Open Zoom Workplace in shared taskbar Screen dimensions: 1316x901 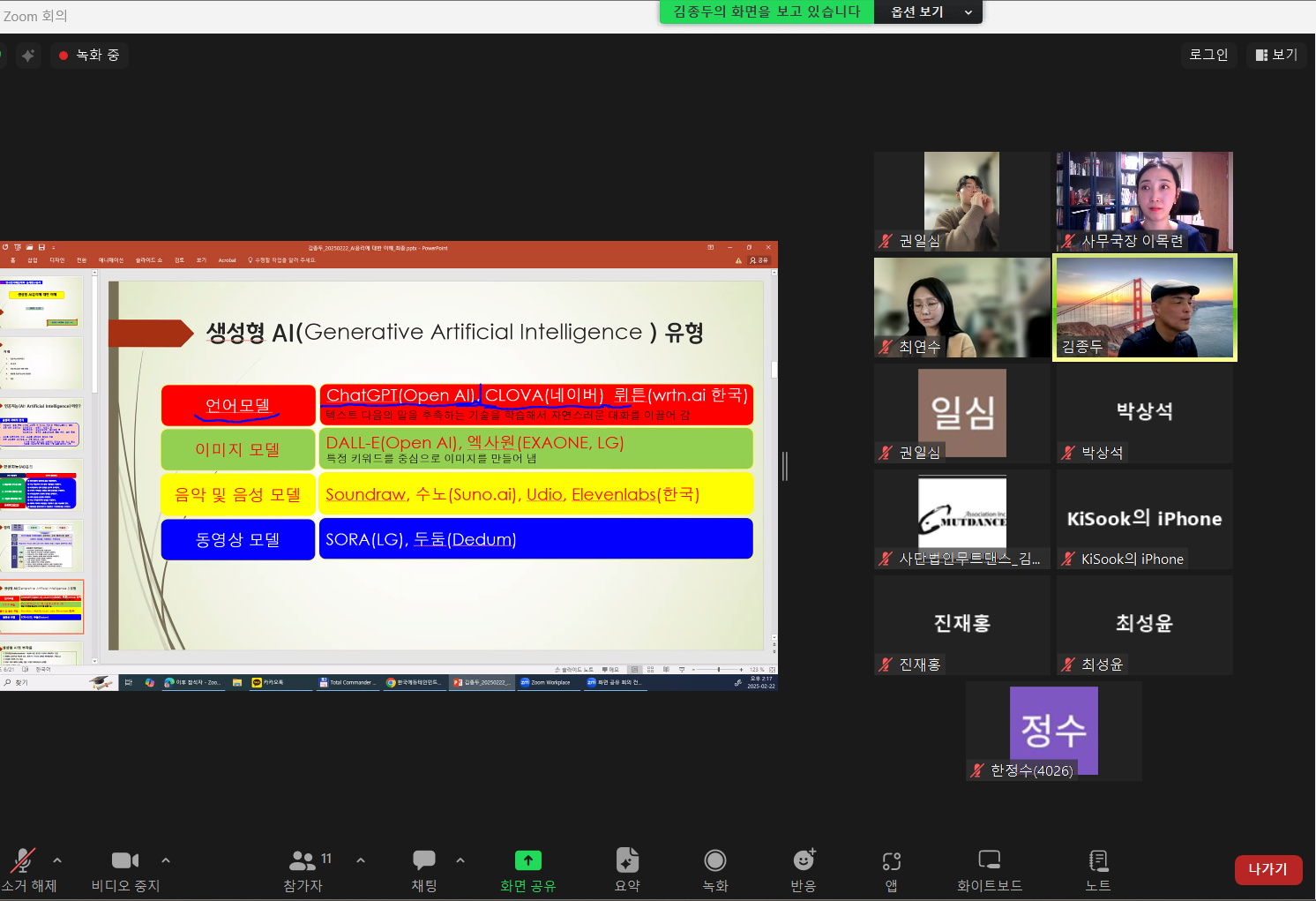(x=547, y=682)
